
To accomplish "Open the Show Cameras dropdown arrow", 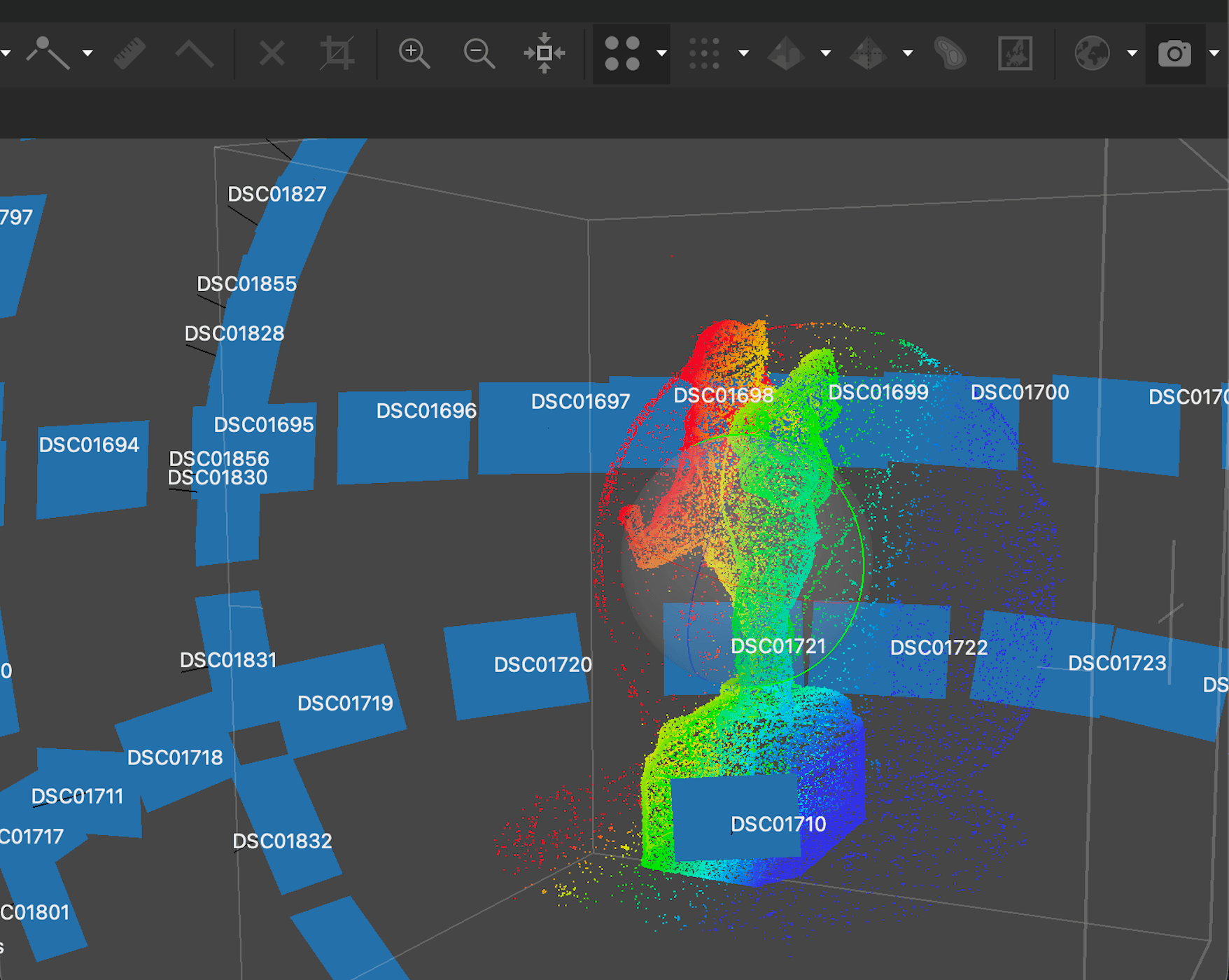I will tap(1214, 53).
